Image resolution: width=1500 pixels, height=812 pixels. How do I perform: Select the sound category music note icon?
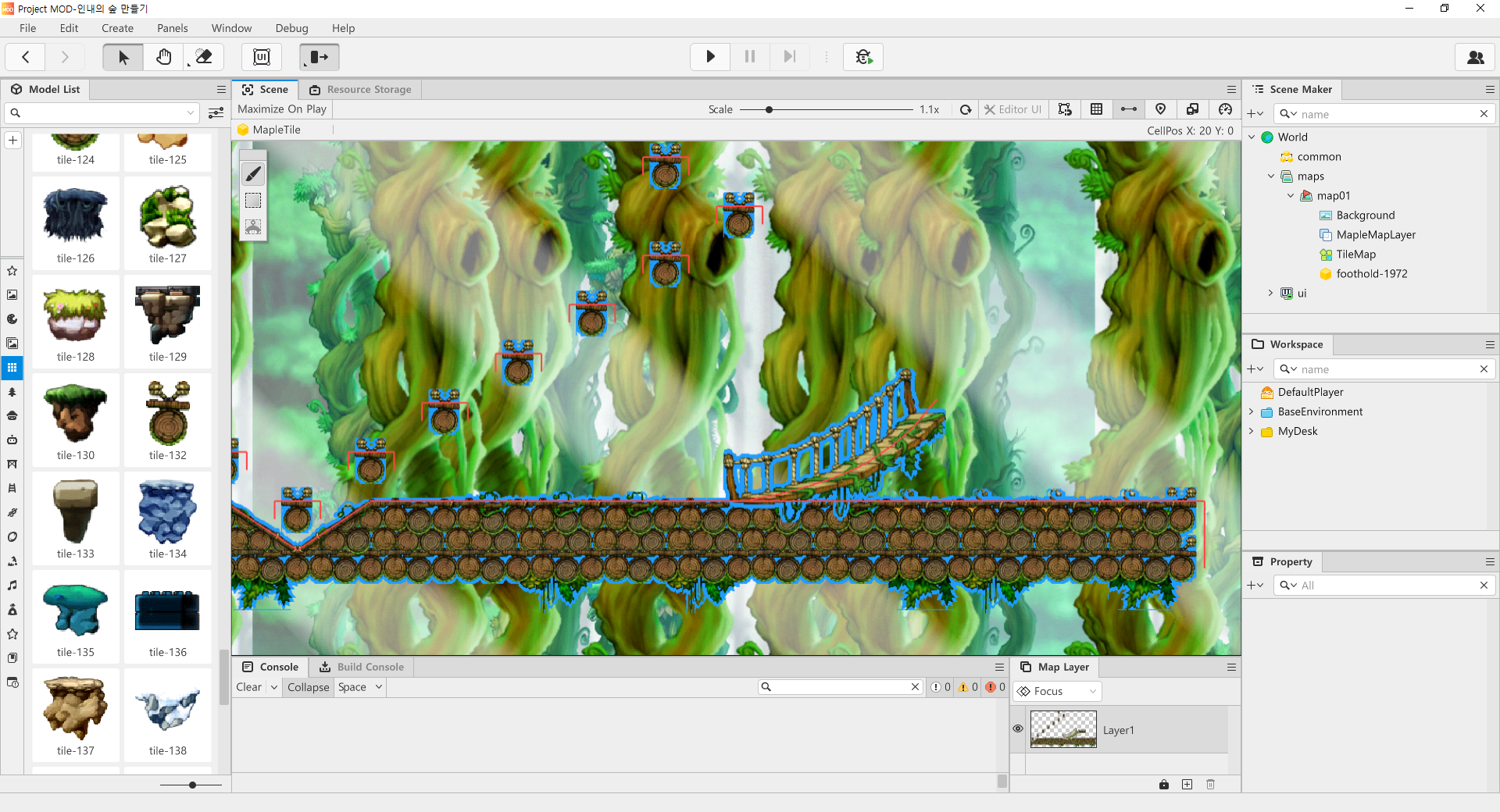(12, 586)
